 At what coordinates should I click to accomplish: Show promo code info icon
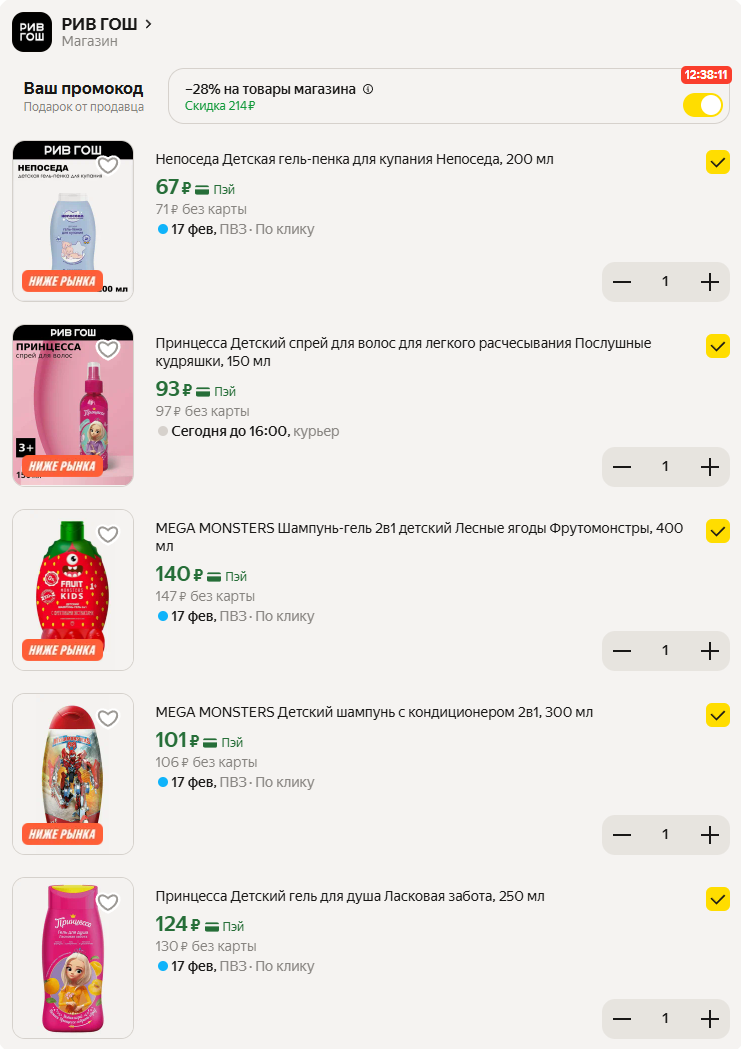pos(368,89)
